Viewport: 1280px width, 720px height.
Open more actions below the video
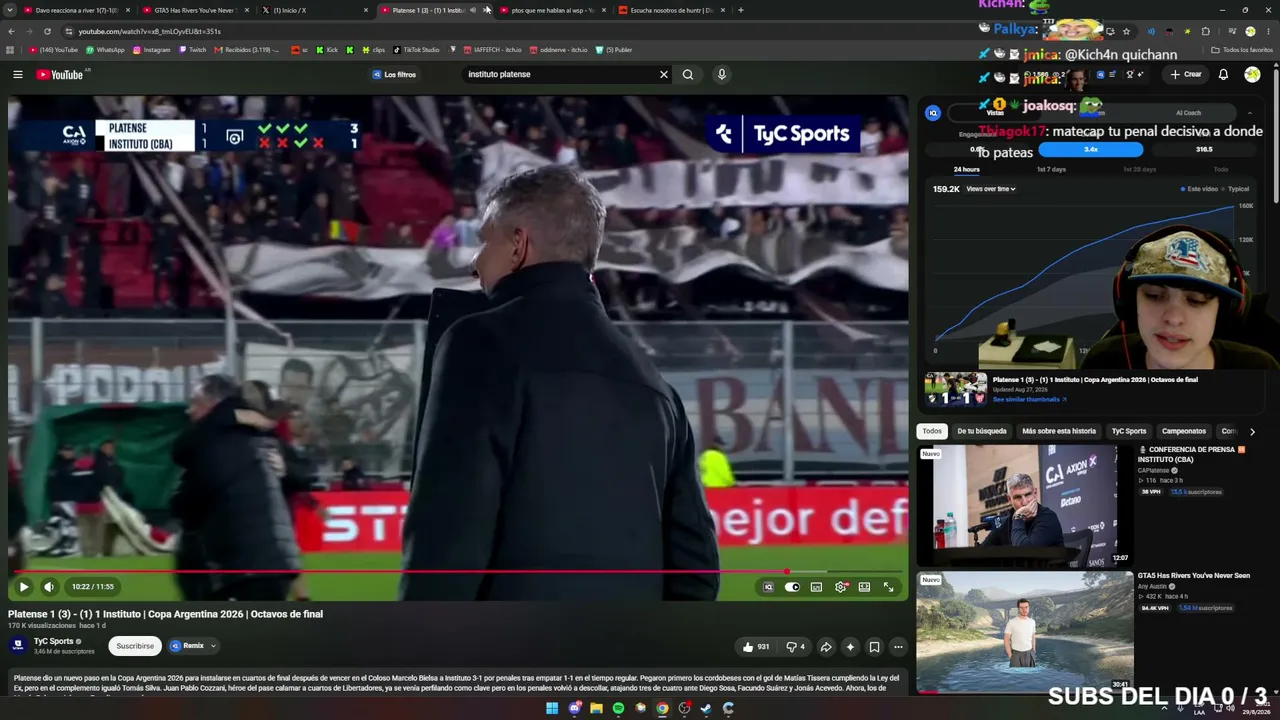(x=898, y=647)
